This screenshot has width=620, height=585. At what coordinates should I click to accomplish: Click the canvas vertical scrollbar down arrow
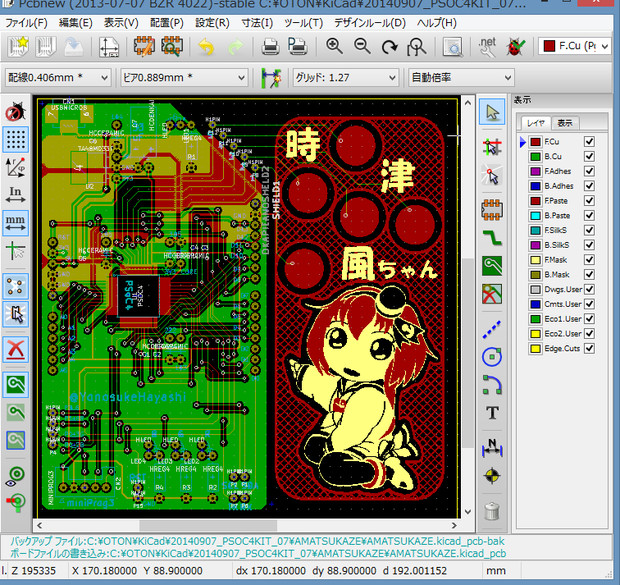[468, 512]
